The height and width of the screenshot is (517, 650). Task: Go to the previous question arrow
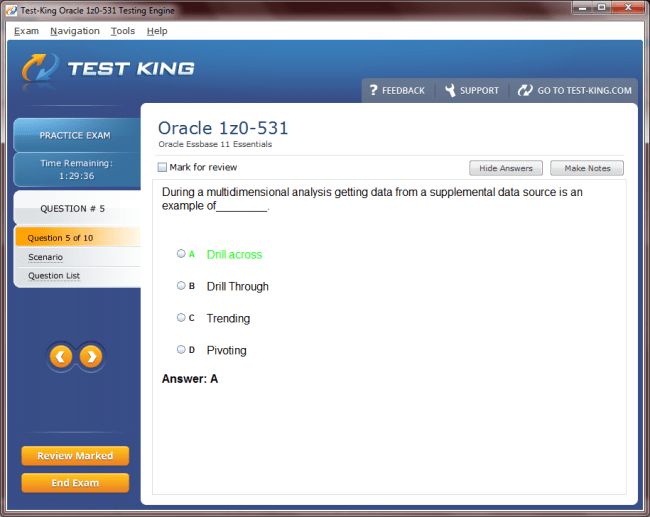click(61, 357)
